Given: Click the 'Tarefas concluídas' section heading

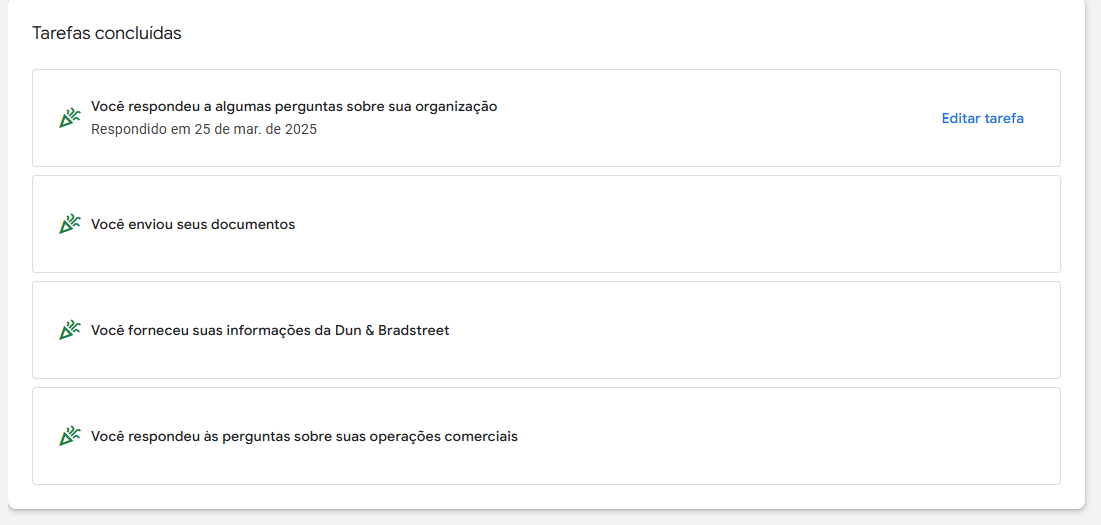Looking at the screenshot, I should point(106,33).
